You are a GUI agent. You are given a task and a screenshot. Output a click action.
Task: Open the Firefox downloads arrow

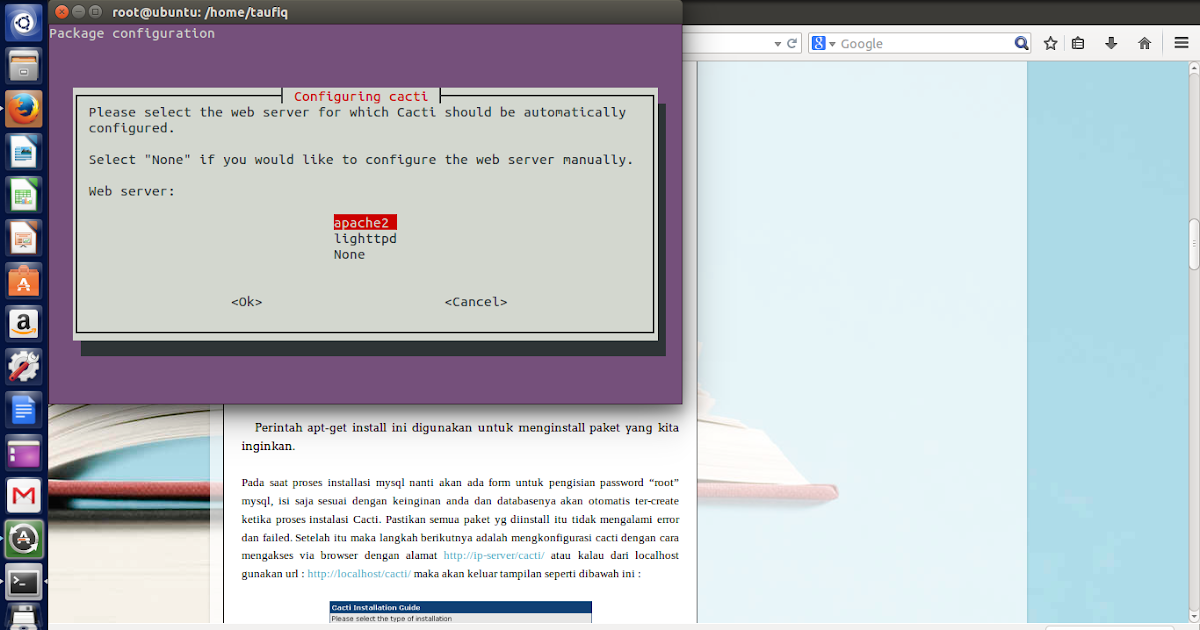pyautogui.click(x=1111, y=43)
